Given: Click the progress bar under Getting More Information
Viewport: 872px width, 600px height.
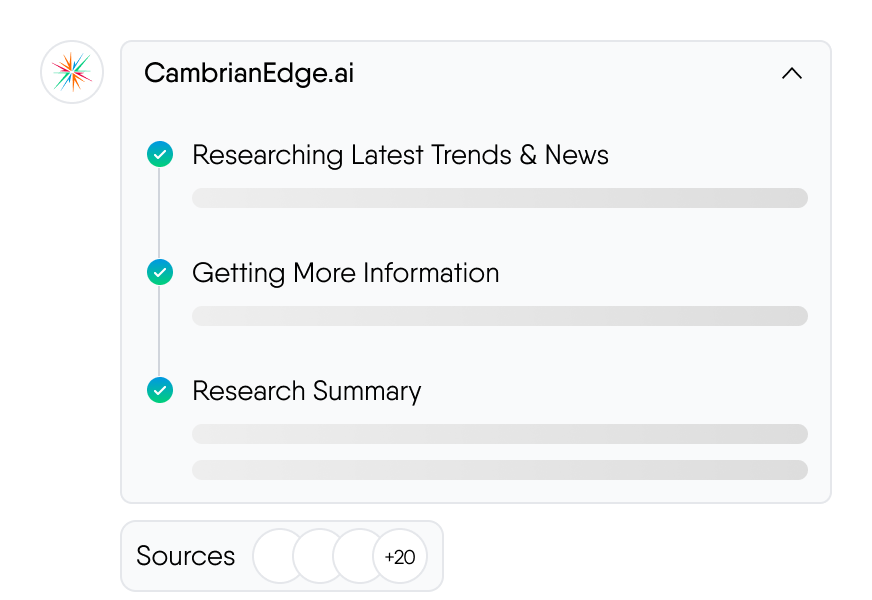Looking at the screenshot, I should (x=499, y=316).
